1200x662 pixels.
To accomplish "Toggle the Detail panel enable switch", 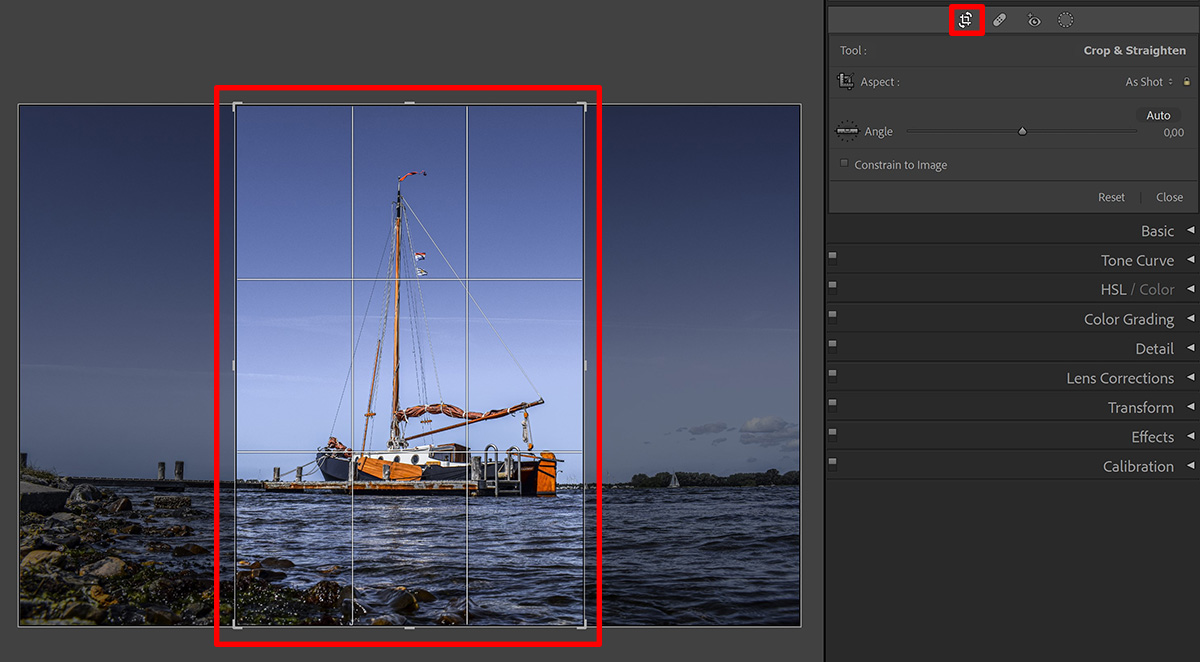I will click(831, 344).
